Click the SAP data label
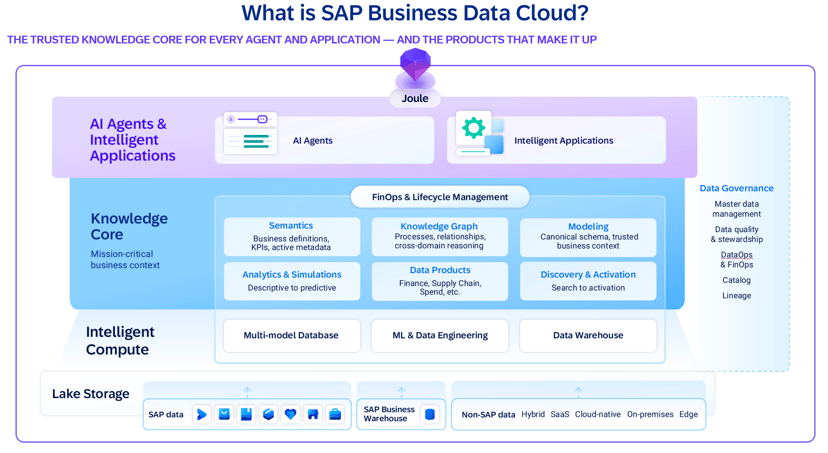 point(166,414)
